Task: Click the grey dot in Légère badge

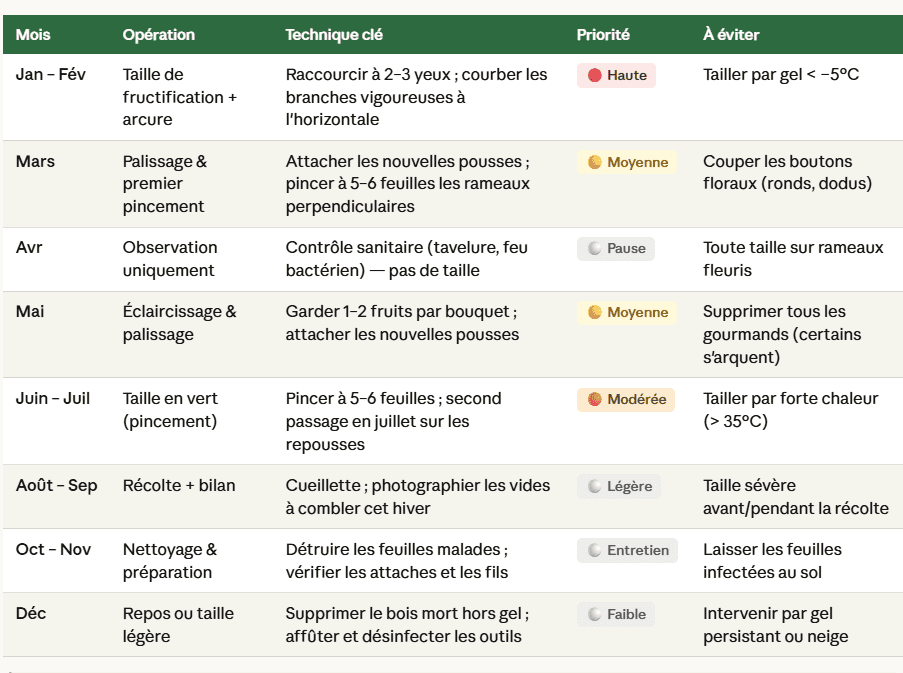Action: point(594,486)
